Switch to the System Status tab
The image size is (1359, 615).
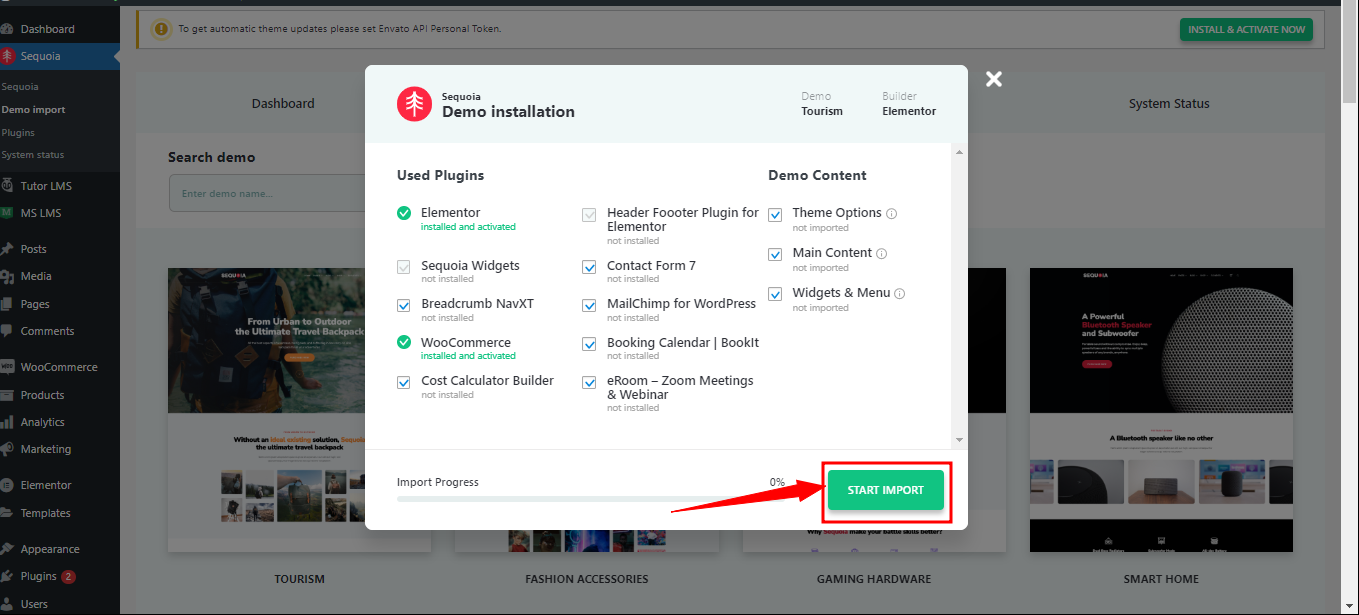[x=1169, y=104]
